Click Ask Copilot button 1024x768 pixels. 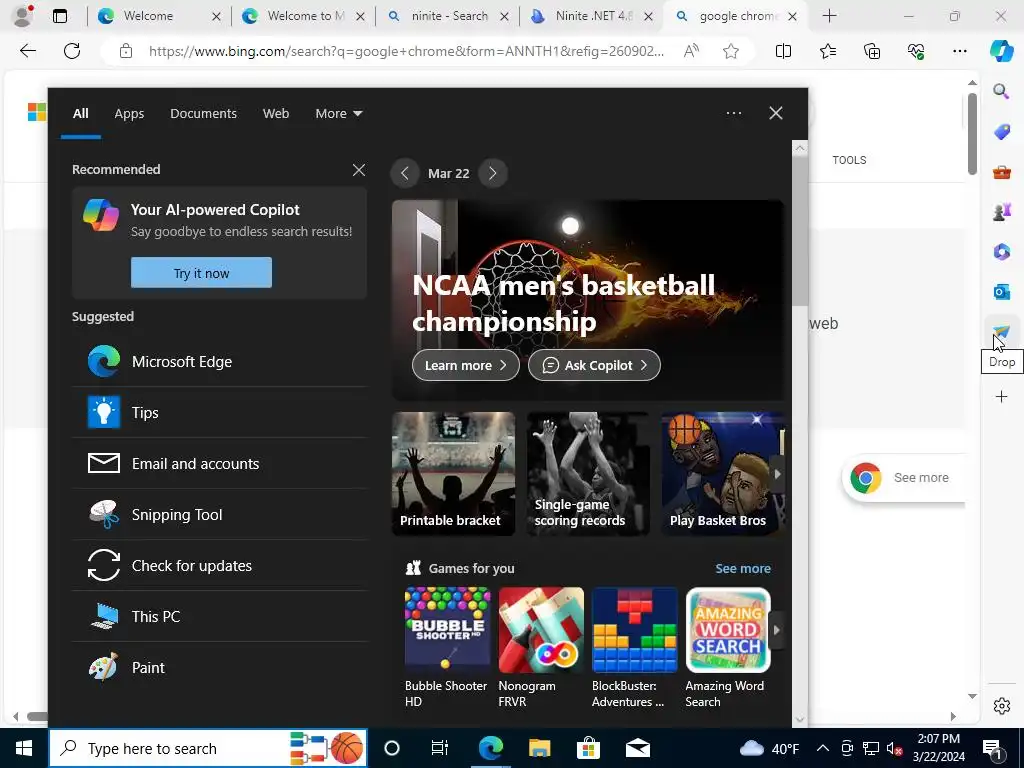pyautogui.click(x=594, y=365)
